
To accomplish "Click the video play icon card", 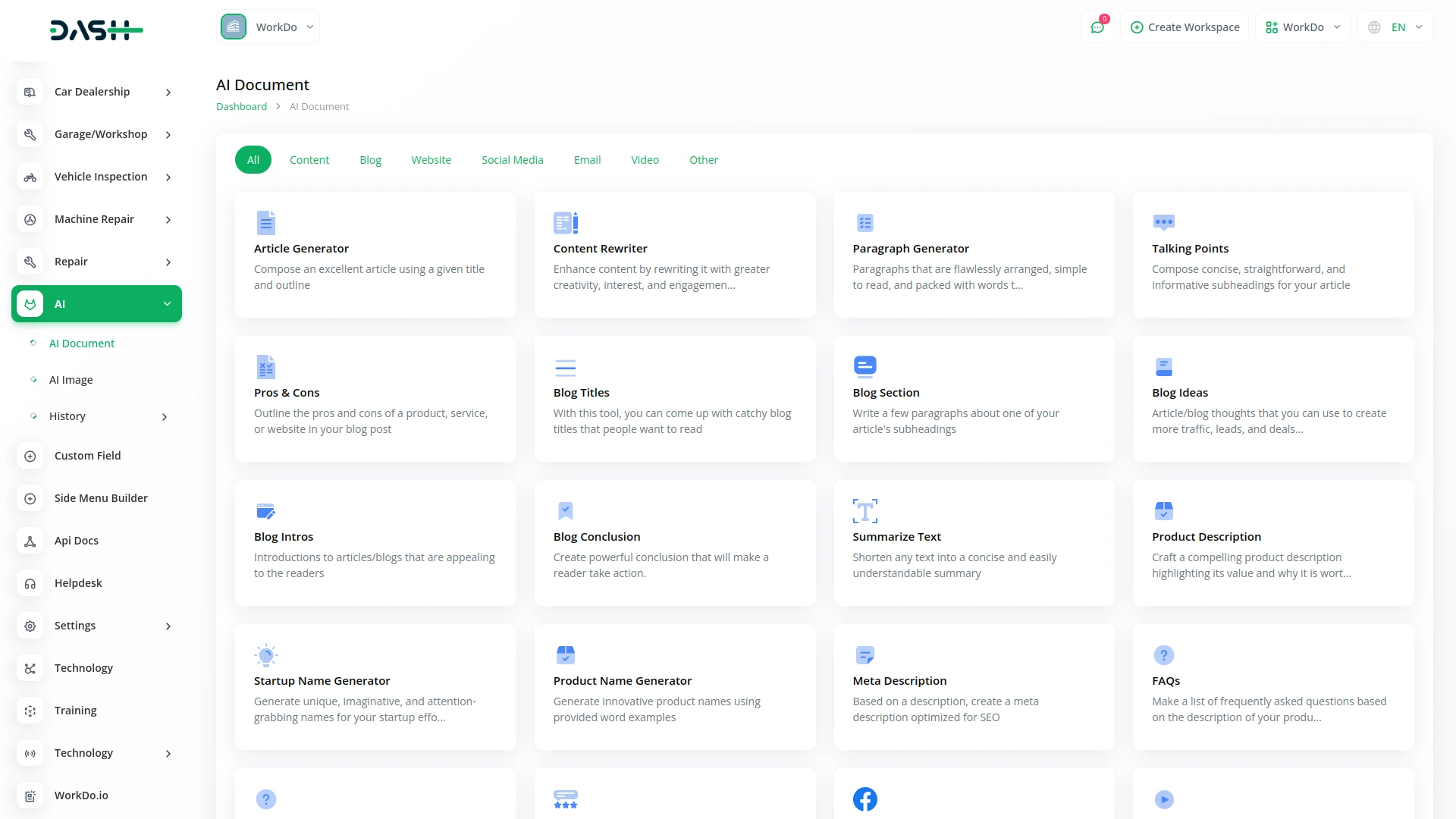I will point(1164,799).
